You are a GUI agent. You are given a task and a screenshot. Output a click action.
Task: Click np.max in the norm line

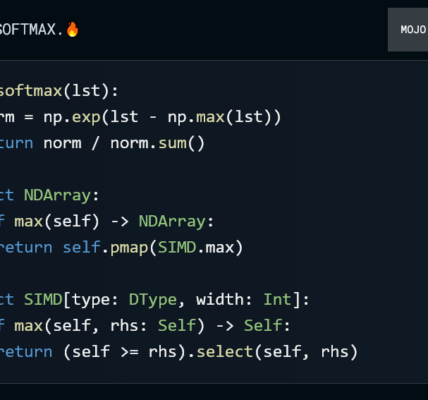point(196,117)
